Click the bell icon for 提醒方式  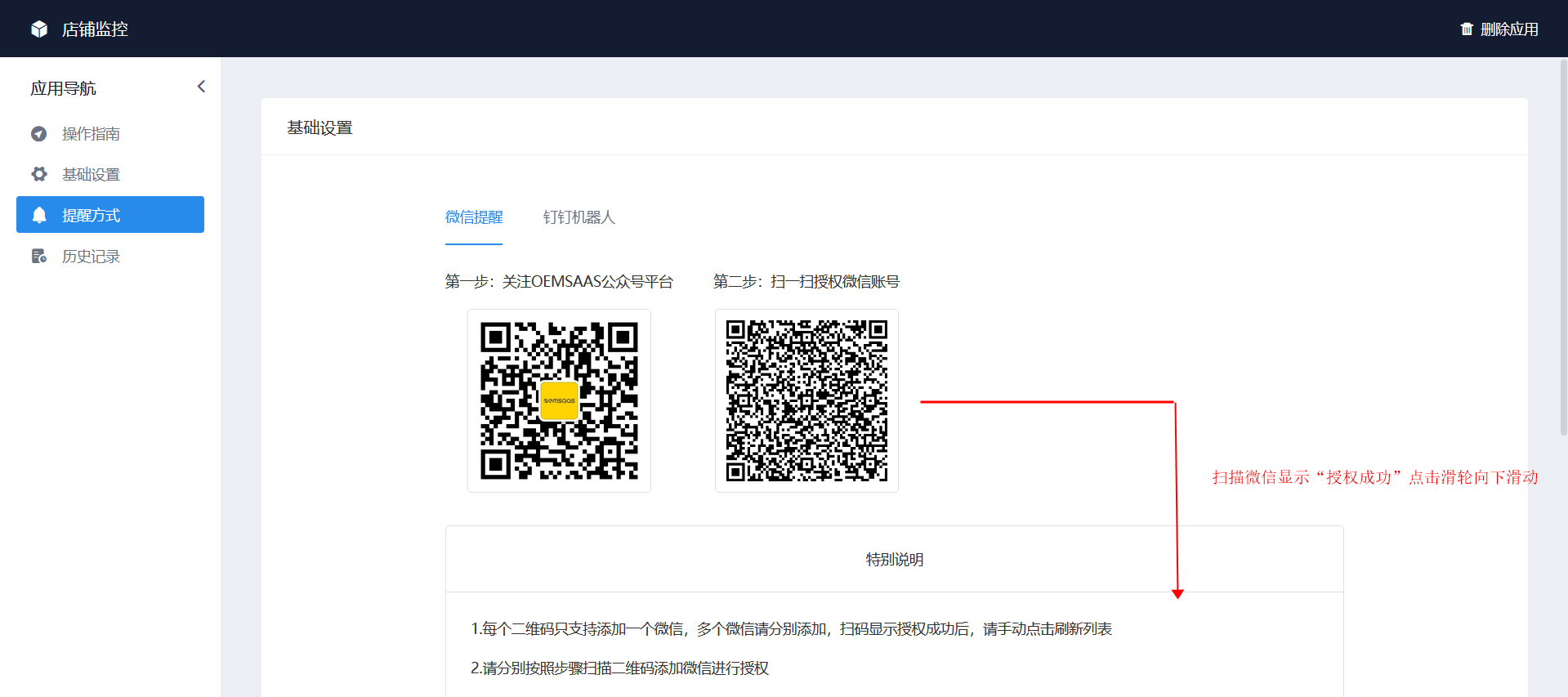[38, 215]
